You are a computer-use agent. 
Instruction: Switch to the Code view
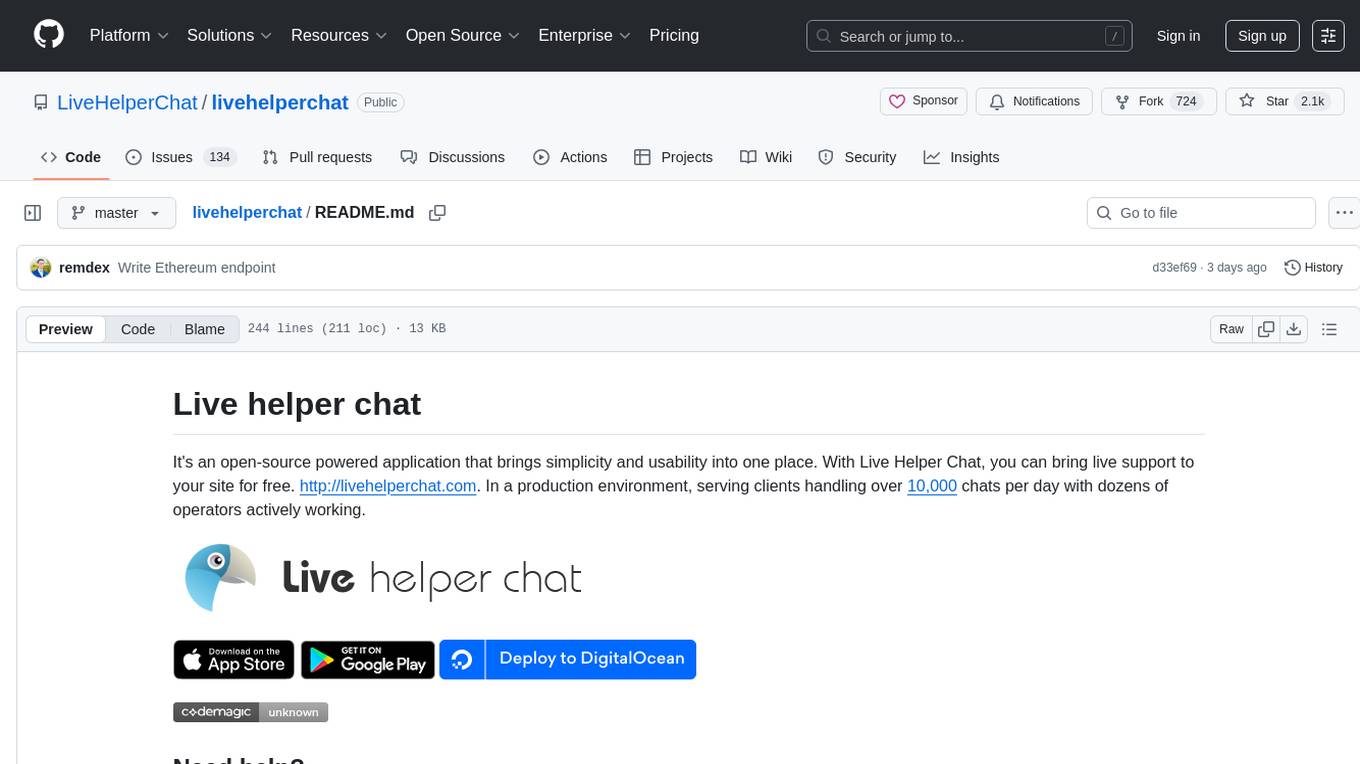tap(138, 329)
